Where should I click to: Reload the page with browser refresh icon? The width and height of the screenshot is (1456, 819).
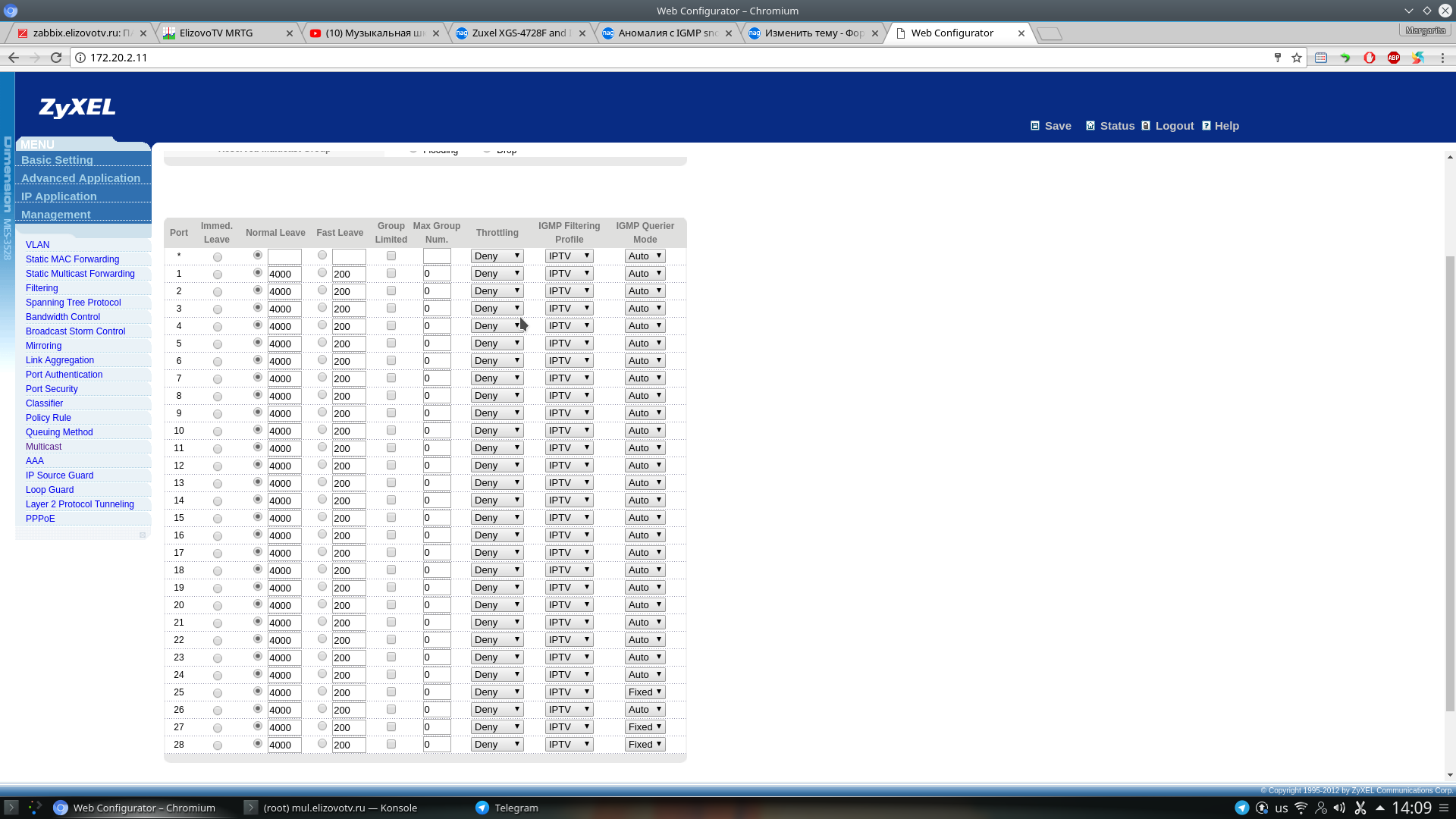point(56,58)
